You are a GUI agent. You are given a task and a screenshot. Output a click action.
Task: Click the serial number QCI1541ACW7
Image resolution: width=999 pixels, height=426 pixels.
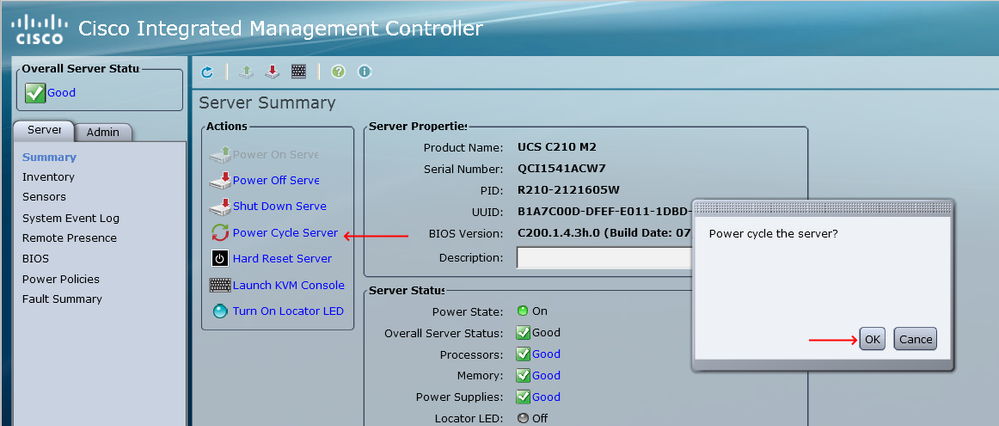coord(562,169)
